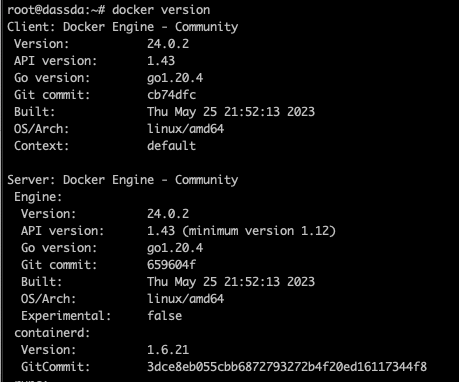Click Client Go version go1.20.4

click(x=175, y=78)
